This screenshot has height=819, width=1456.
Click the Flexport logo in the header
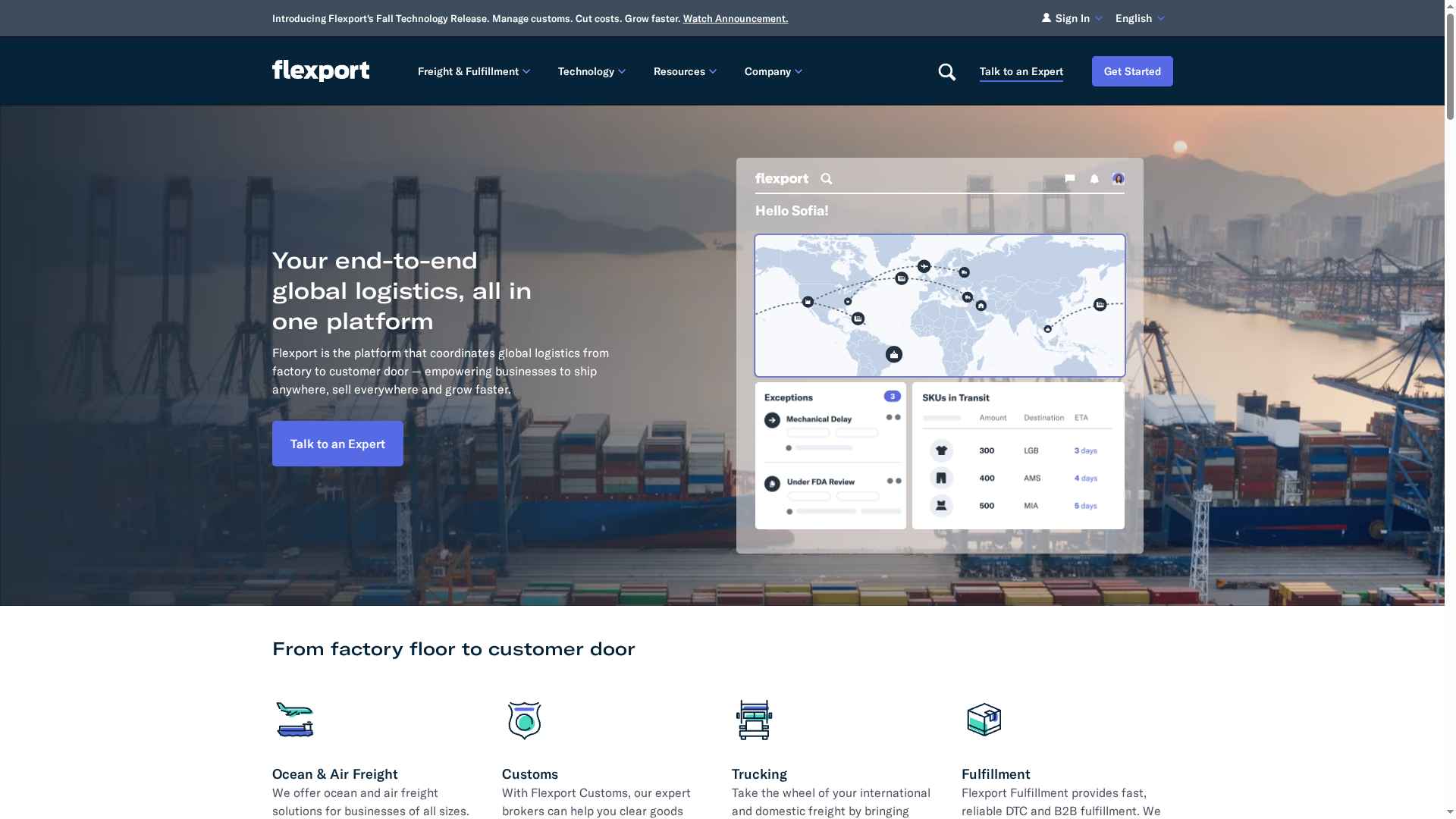[x=320, y=71]
